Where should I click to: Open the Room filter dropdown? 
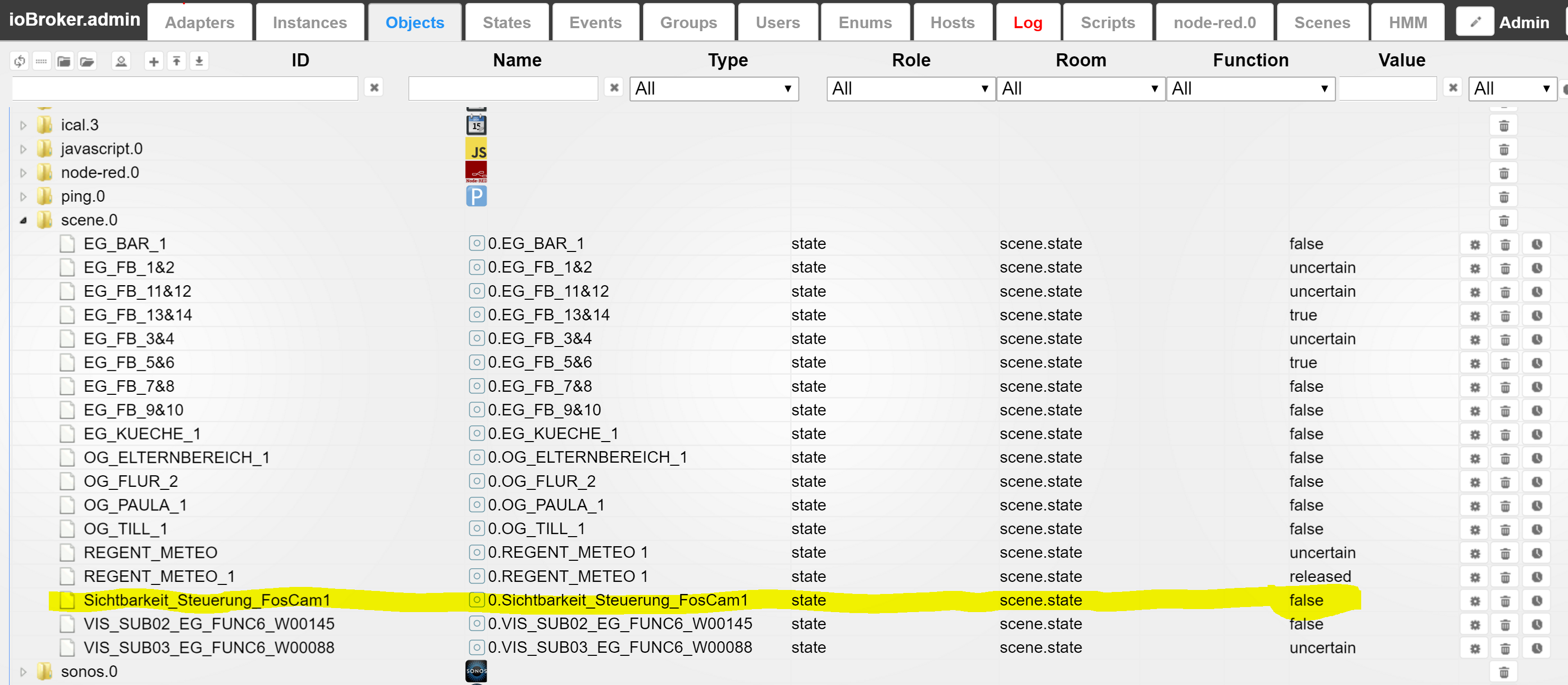pyautogui.click(x=1080, y=89)
